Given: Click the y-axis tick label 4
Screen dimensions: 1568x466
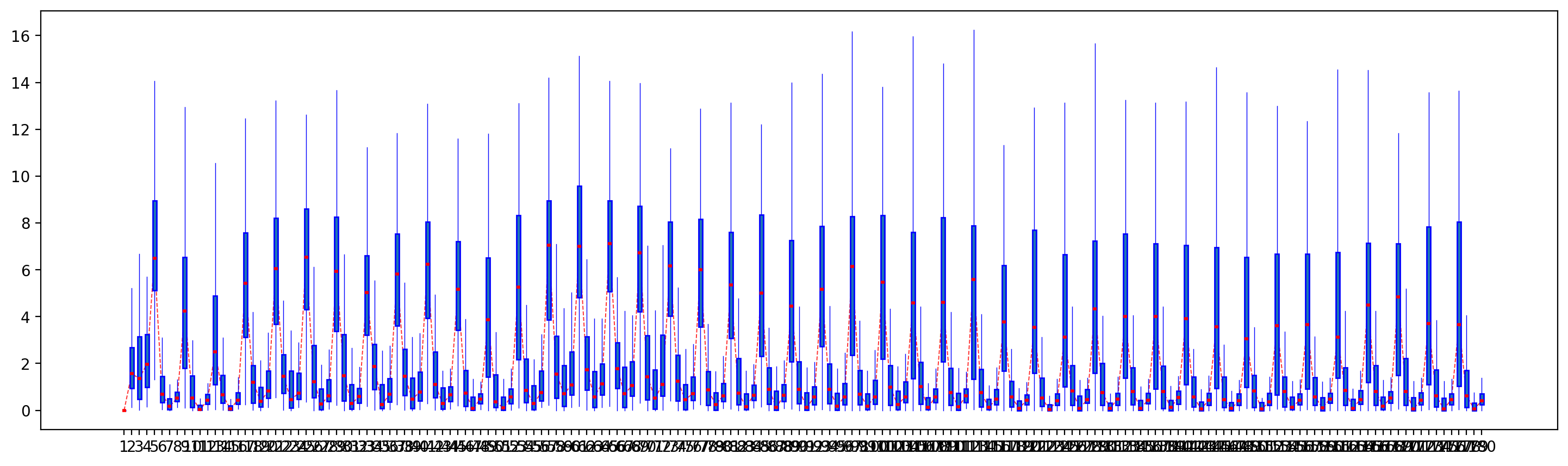Looking at the screenshot, I should point(25,318).
